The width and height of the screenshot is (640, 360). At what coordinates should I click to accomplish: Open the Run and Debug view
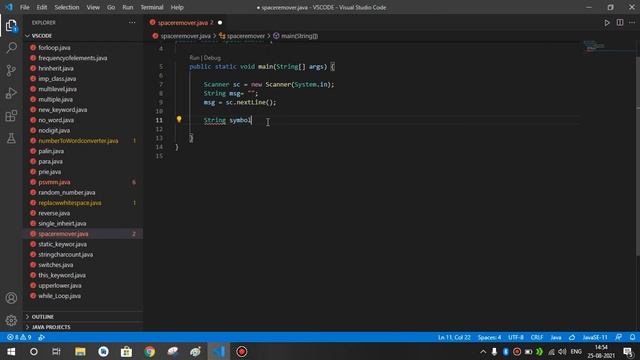coord(11,93)
